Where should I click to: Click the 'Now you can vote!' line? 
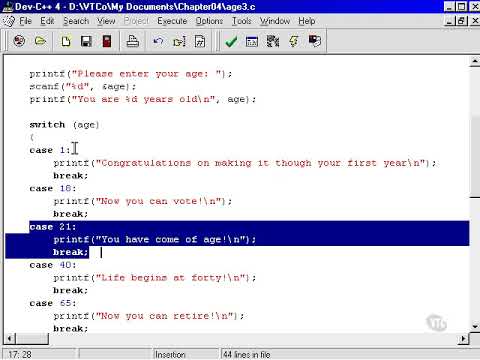(142, 201)
